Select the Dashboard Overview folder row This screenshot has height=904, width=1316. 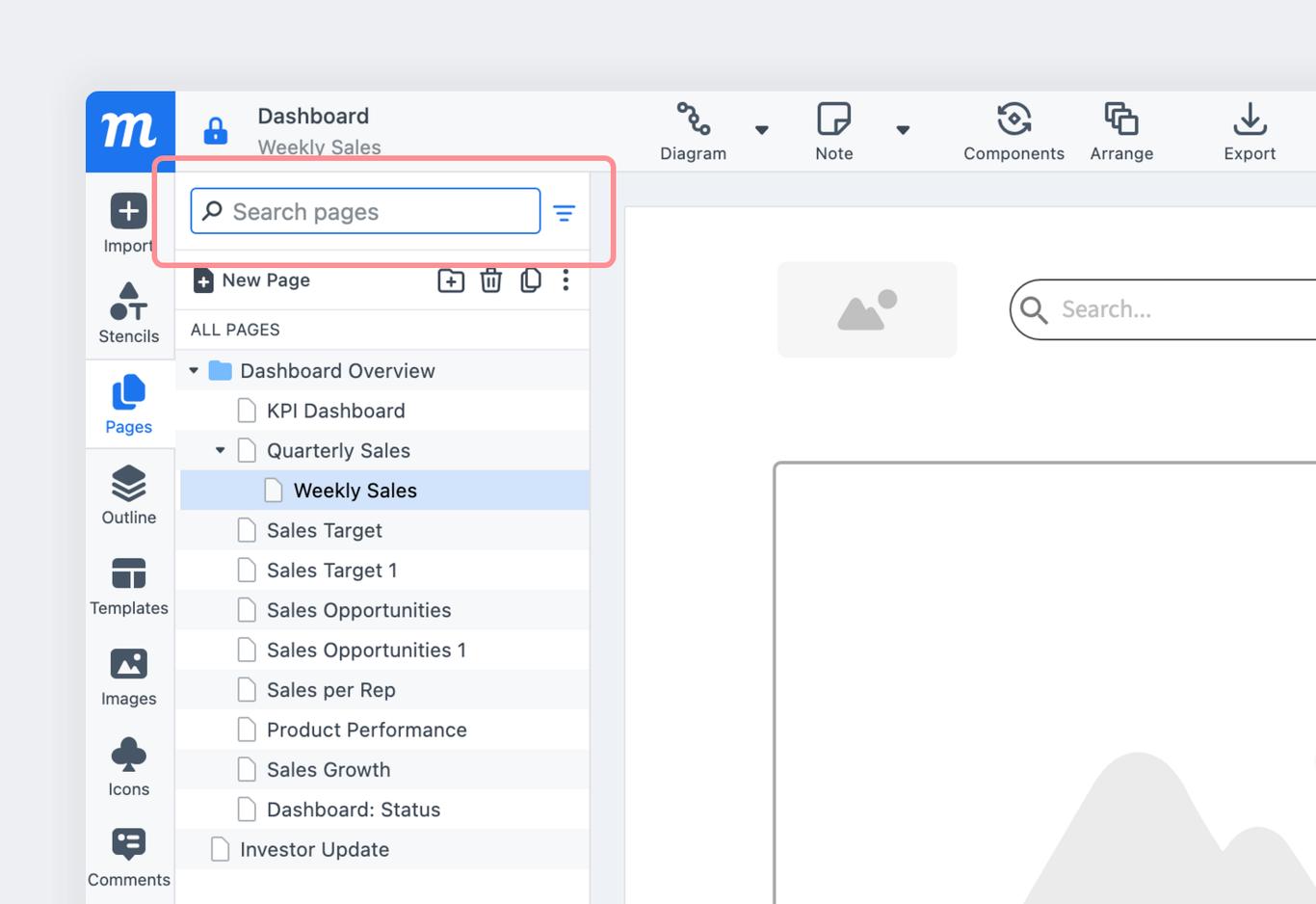(384, 371)
